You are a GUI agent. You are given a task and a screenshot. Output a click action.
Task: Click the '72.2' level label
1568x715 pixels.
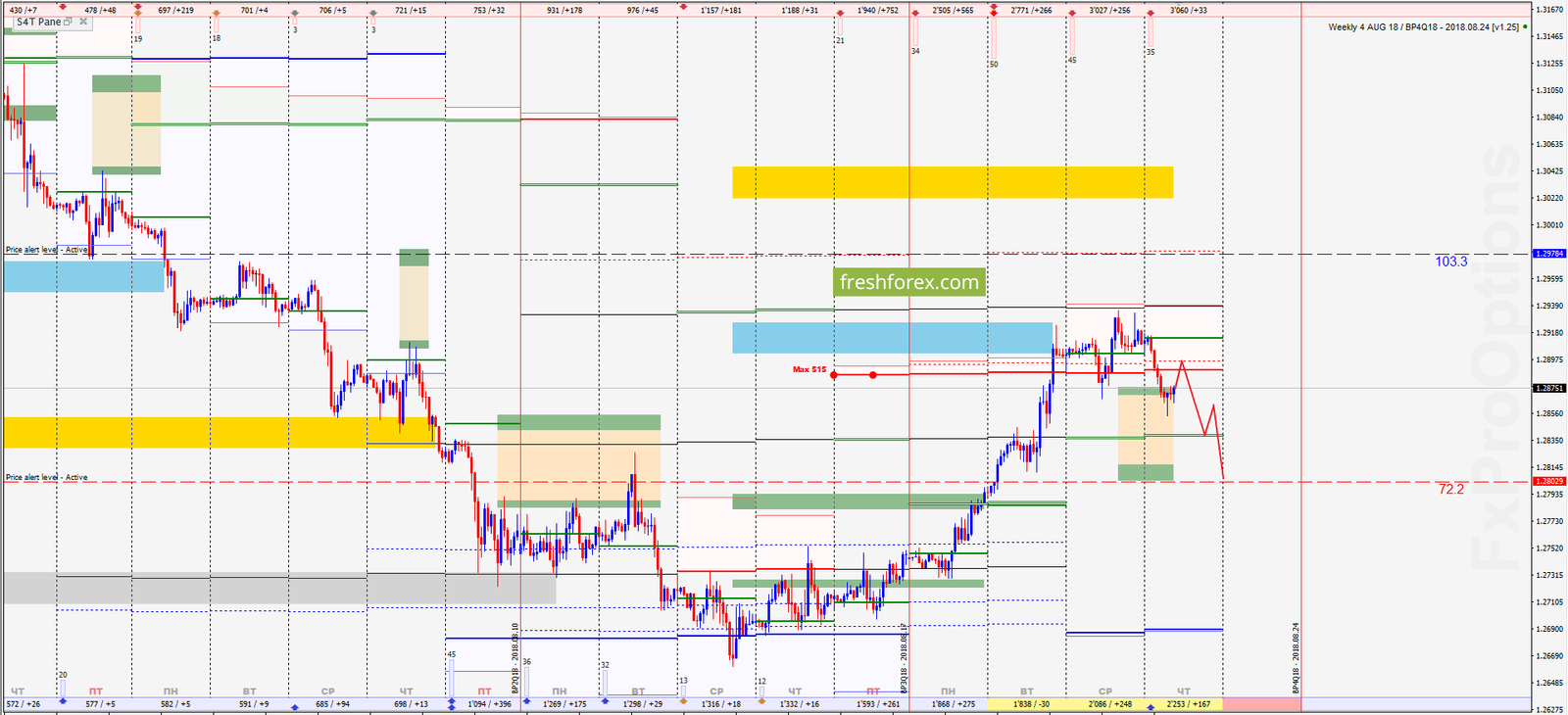(1451, 489)
